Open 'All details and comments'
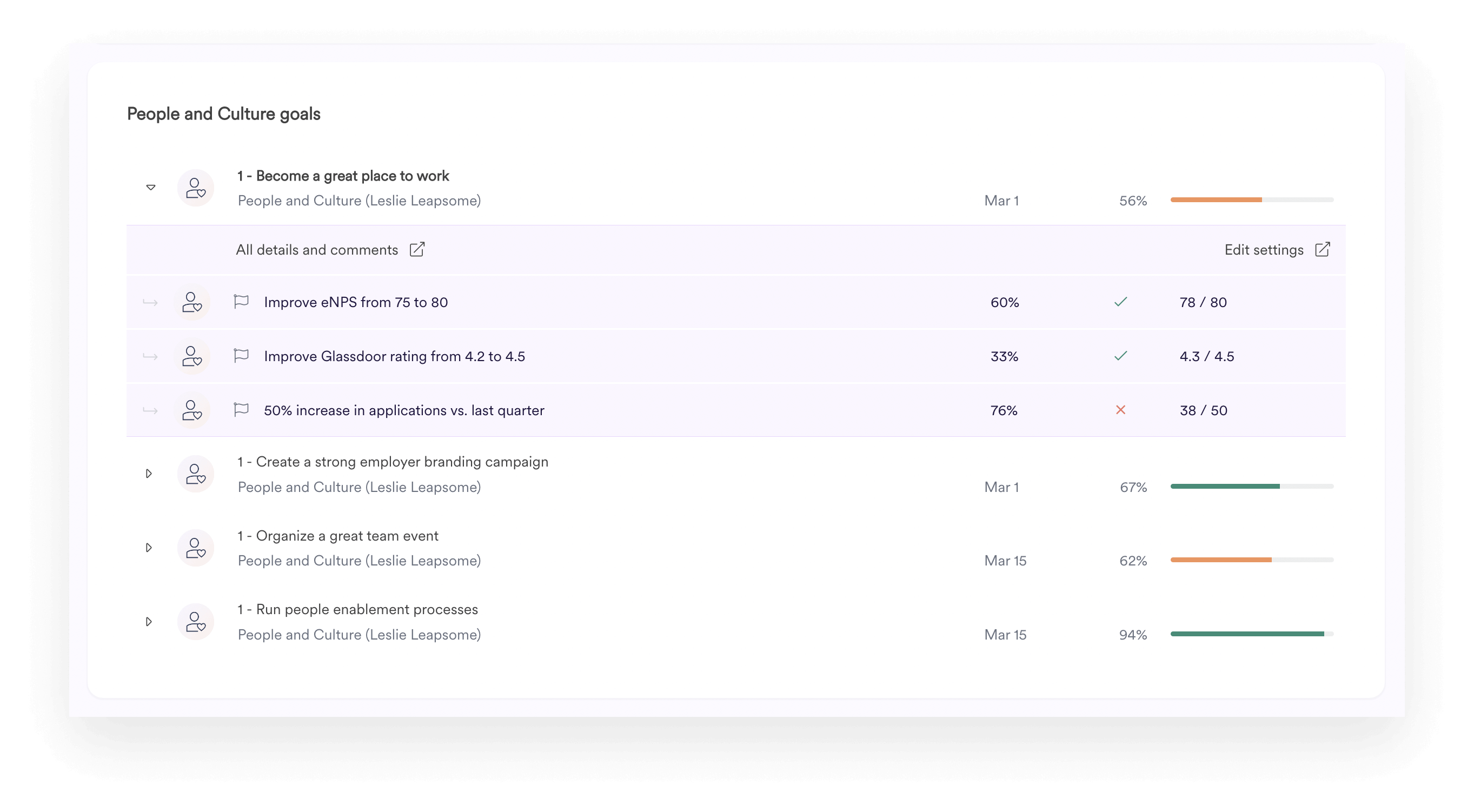Image resolution: width=1474 pixels, height=812 pixels. (317, 250)
